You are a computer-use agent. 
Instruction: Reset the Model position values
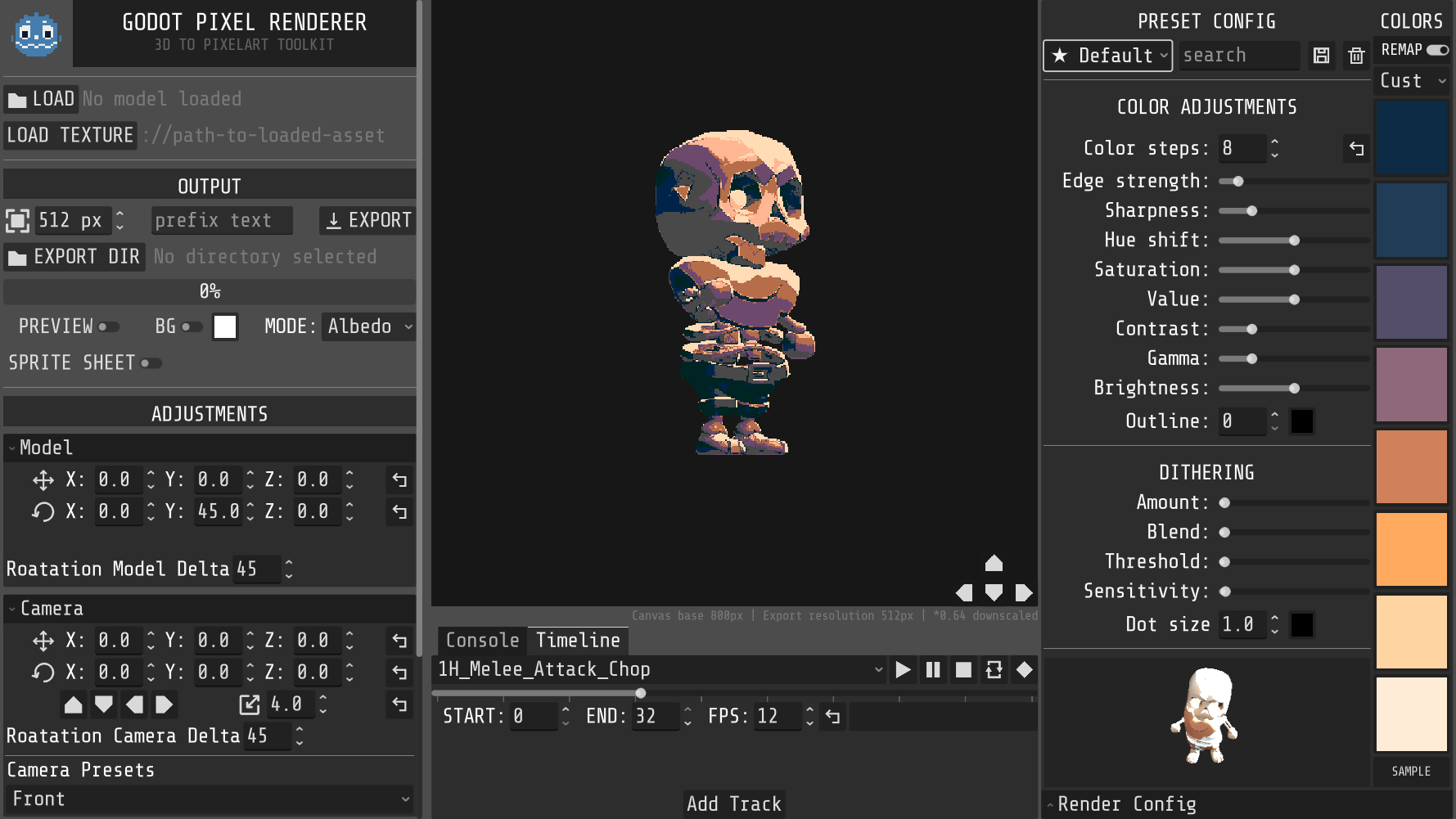(399, 480)
